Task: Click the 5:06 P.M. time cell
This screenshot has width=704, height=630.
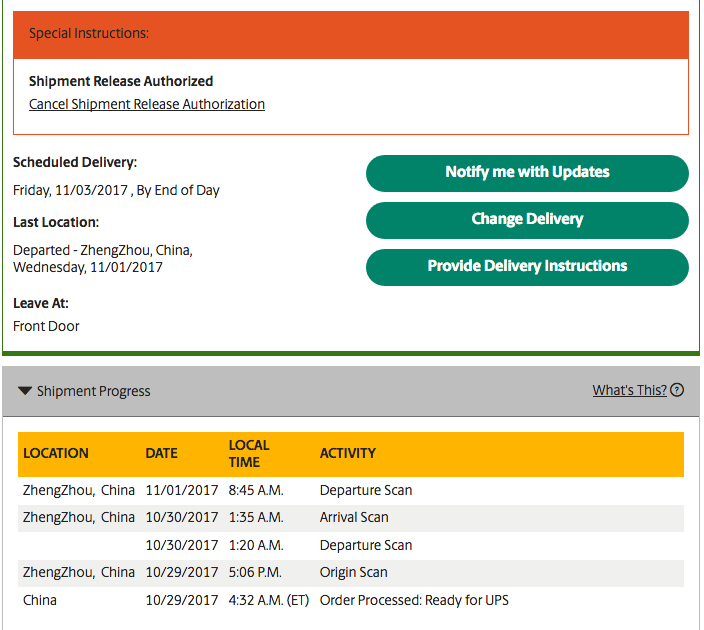Action: (255, 572)
